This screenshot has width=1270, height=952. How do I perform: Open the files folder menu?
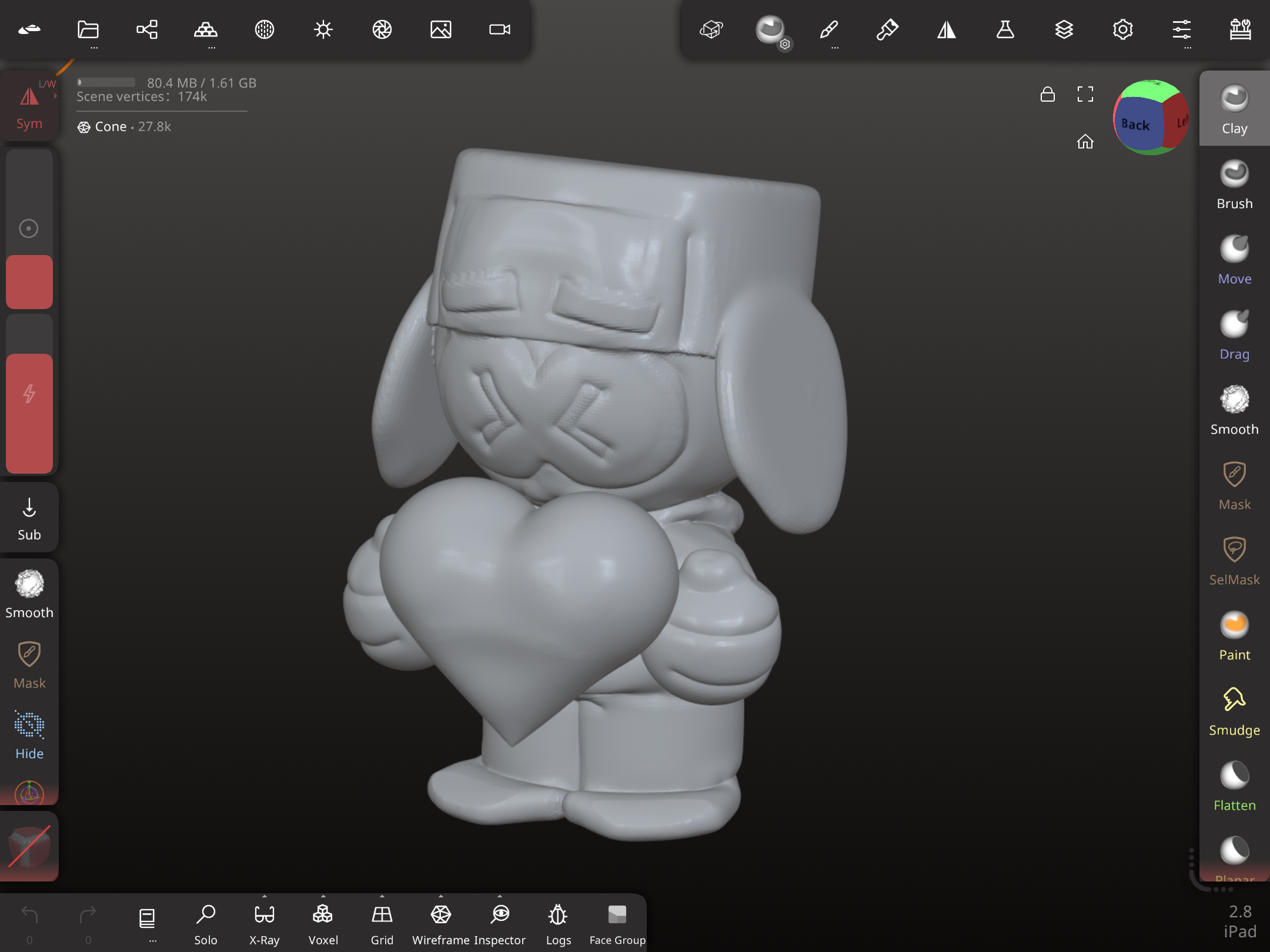point(88,29)
